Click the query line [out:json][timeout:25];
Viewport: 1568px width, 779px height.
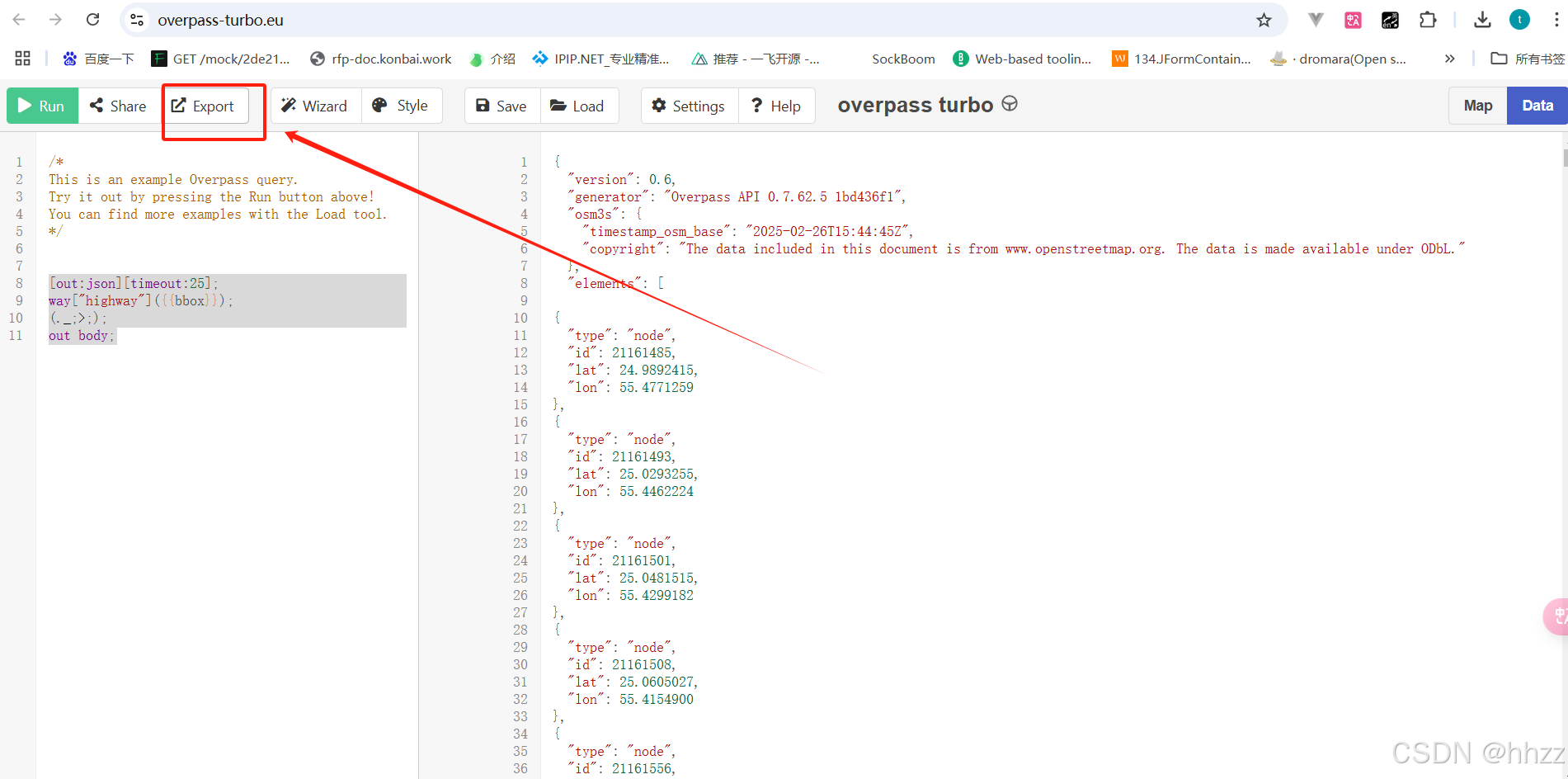pyautogui.click(x=134, y=283)
